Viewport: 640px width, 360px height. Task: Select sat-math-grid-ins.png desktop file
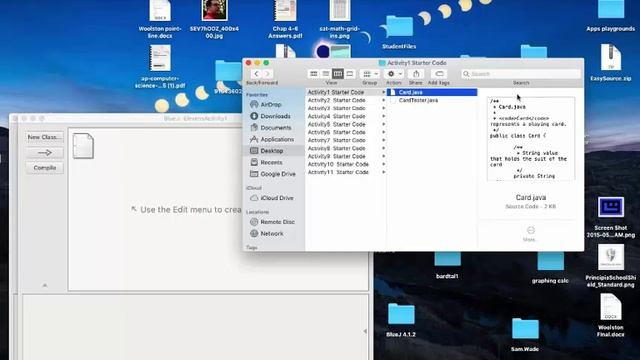pos(340,19)
